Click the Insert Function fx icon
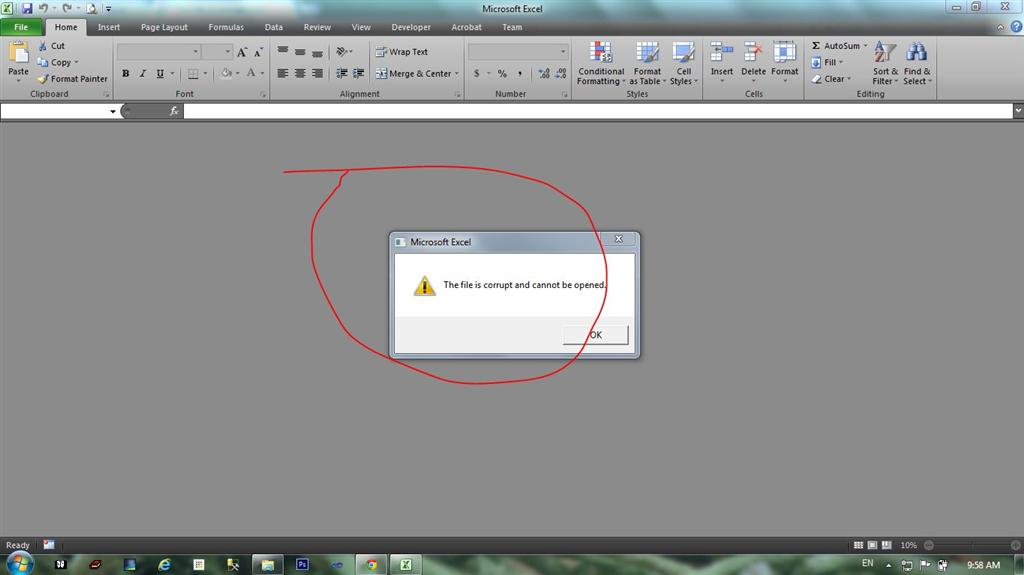Viewport: 1024px width, 575px height. point(174,111)
